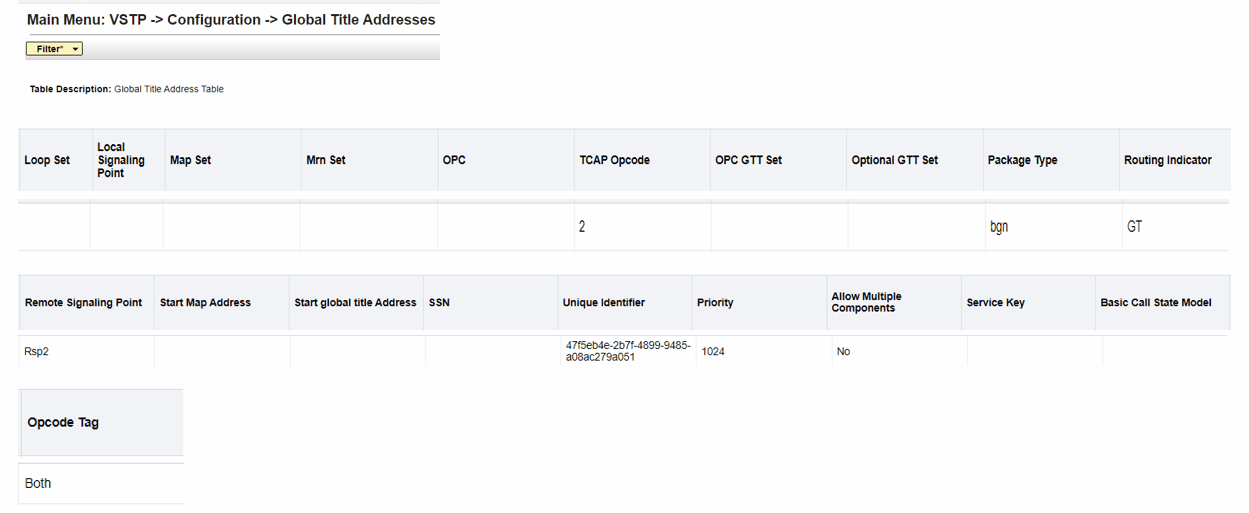The width and height of the screenshot is (1249, 513).
Task: Click the Routing Indicator column header
Action: tap(1167, 160)
